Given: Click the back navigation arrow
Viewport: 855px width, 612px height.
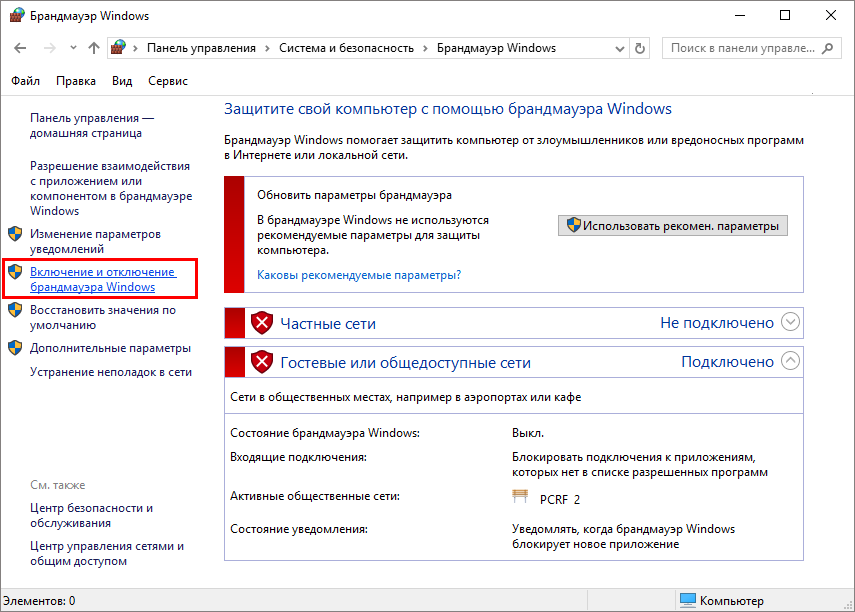Looking at the screenshot, I should pyautogui.click(x=20, y=48).
